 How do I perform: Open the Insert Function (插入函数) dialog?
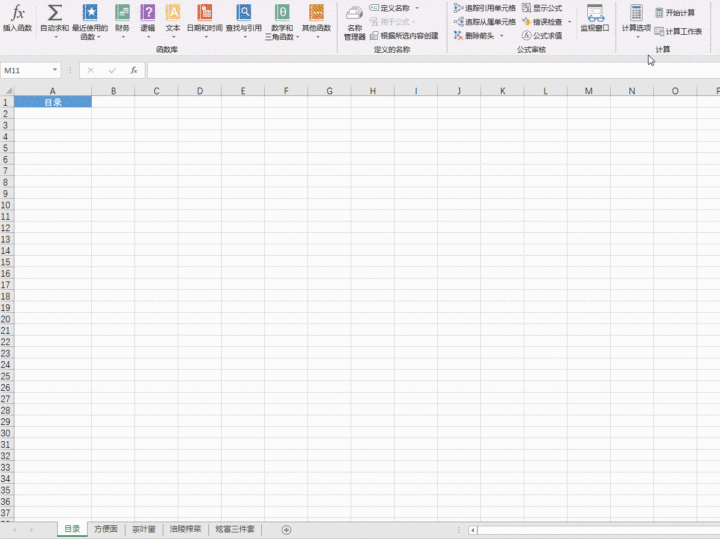coord(17,18)
